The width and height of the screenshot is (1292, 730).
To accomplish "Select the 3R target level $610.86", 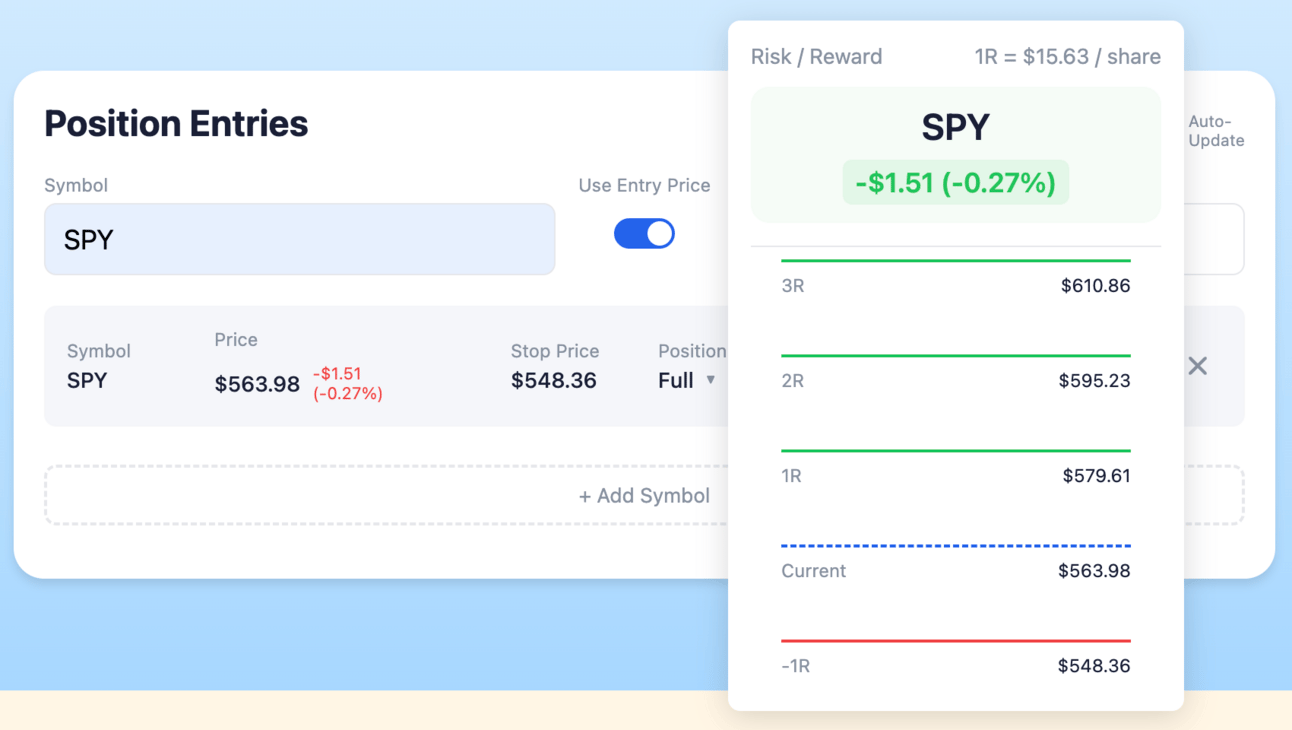I will click(956, 285).
